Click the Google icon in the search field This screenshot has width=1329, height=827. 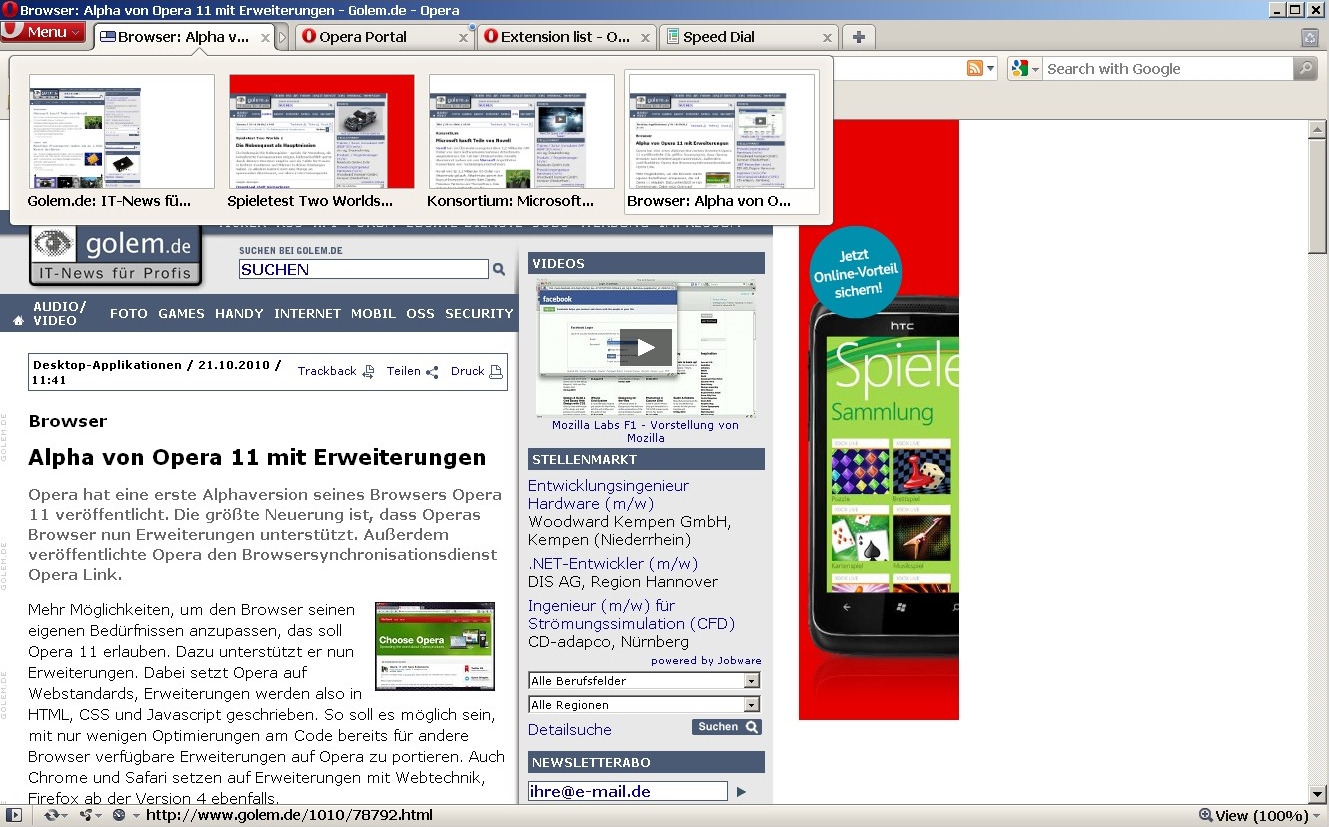point(1021,68)
